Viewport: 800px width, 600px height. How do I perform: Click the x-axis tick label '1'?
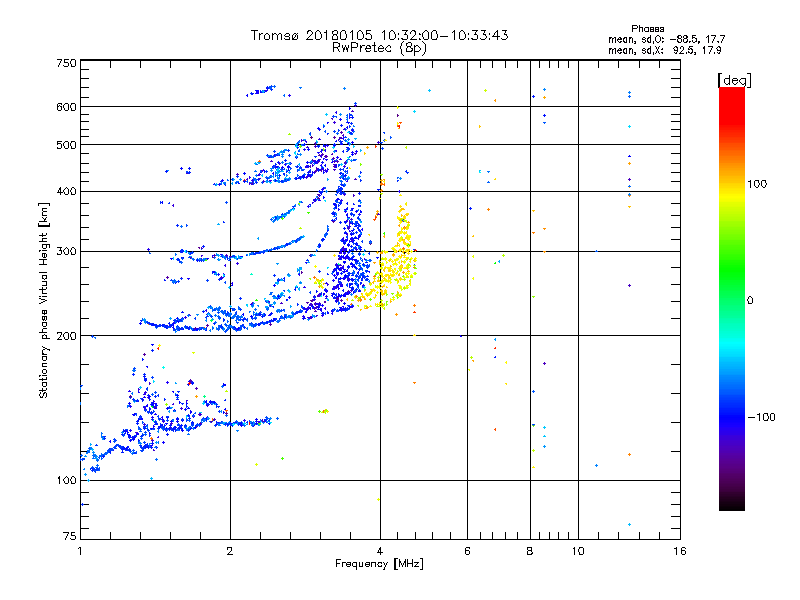[80, 551]
